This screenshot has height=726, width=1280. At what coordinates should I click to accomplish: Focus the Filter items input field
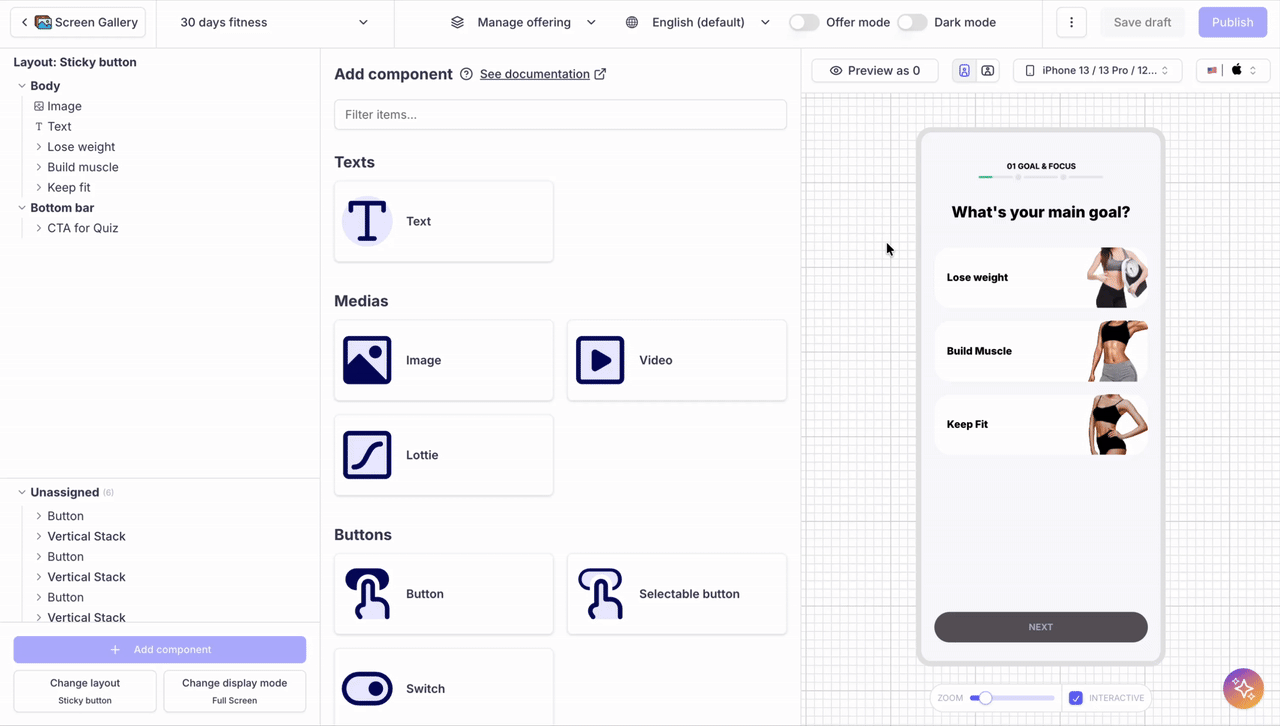560,115
